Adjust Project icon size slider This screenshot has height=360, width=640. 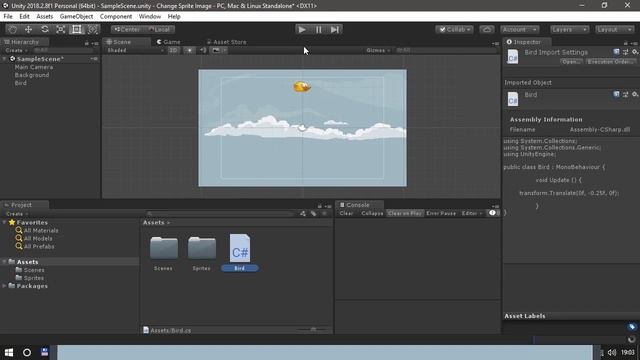pyautogui.click(x=313, y=329)
